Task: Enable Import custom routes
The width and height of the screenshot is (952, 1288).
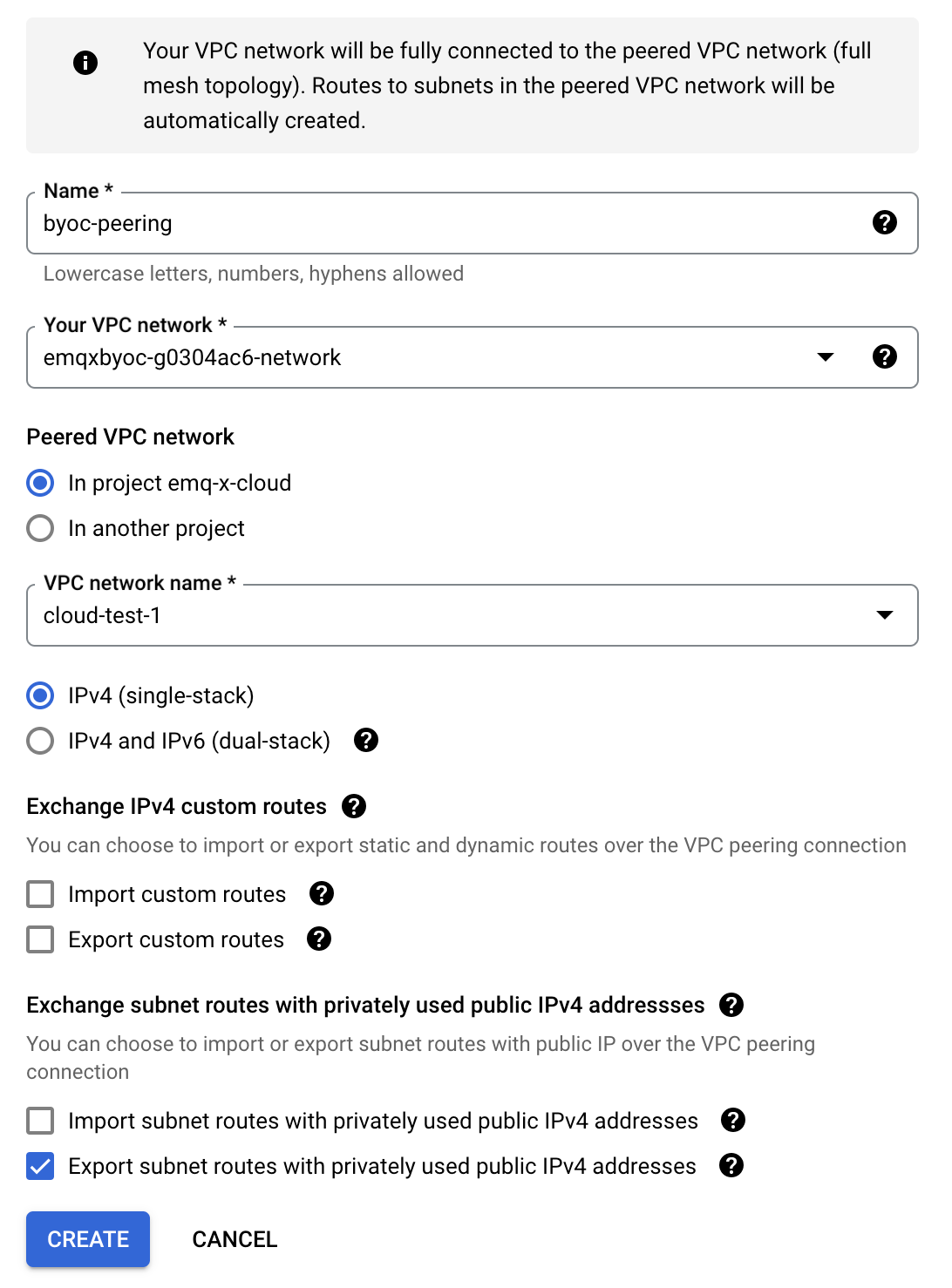Action: tap(40, 893)
